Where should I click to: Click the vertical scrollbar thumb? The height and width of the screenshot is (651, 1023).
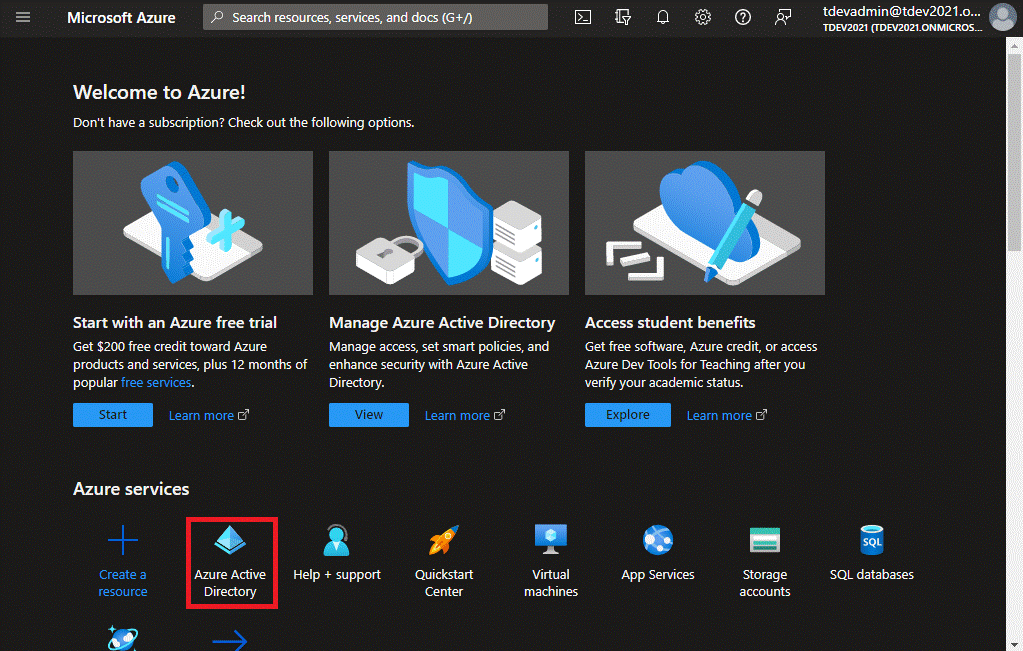(x=1014, y=153)
